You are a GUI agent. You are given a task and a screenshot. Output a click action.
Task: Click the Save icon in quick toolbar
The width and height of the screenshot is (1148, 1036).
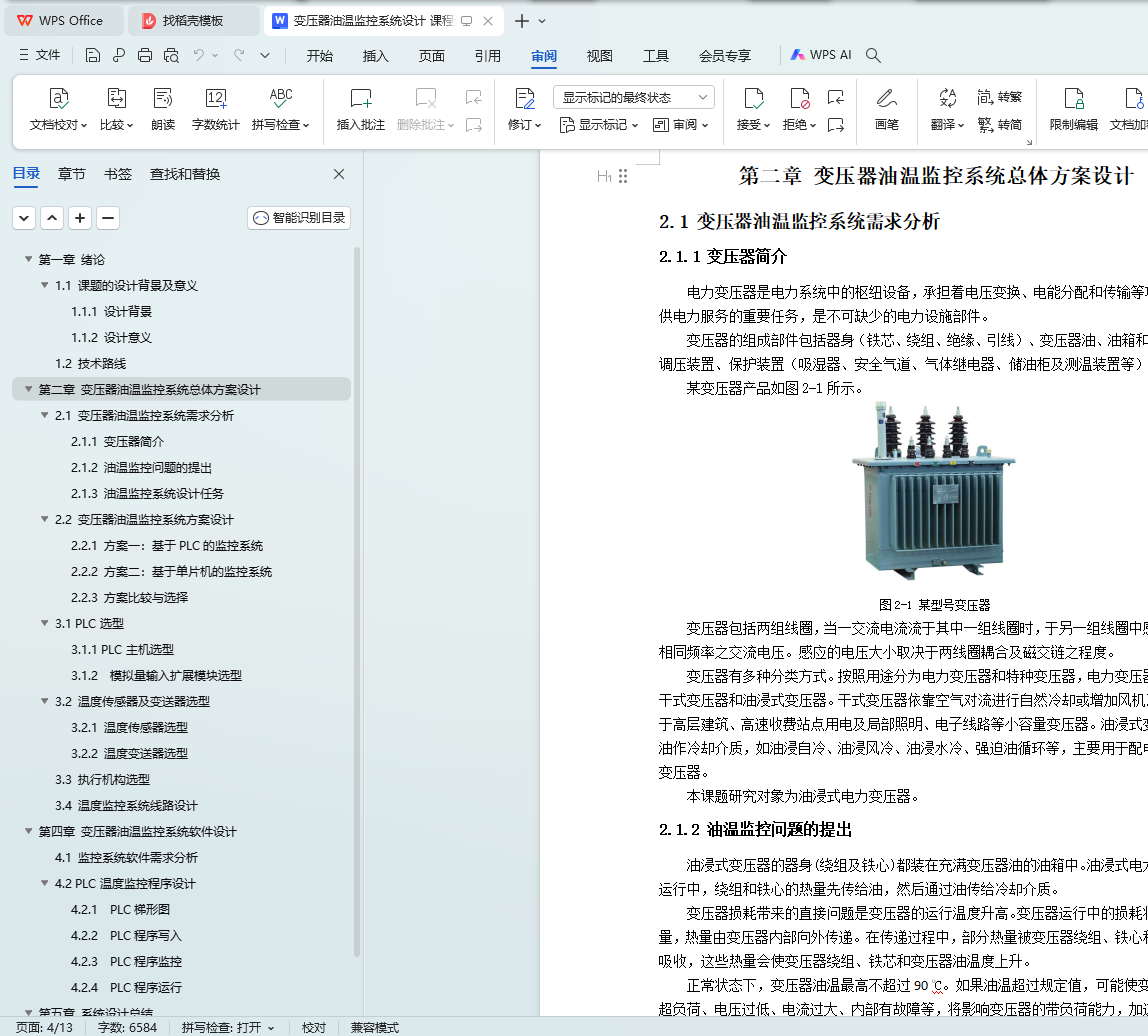click(x=92, y=55)
